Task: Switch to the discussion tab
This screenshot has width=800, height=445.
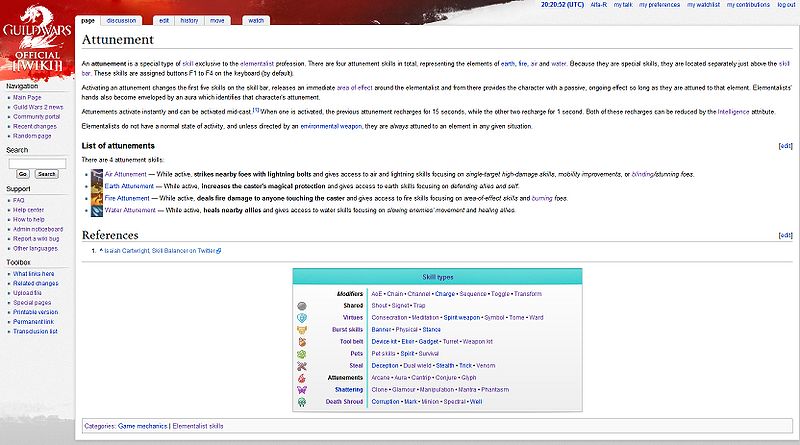Action: click(x=121, y=20)
